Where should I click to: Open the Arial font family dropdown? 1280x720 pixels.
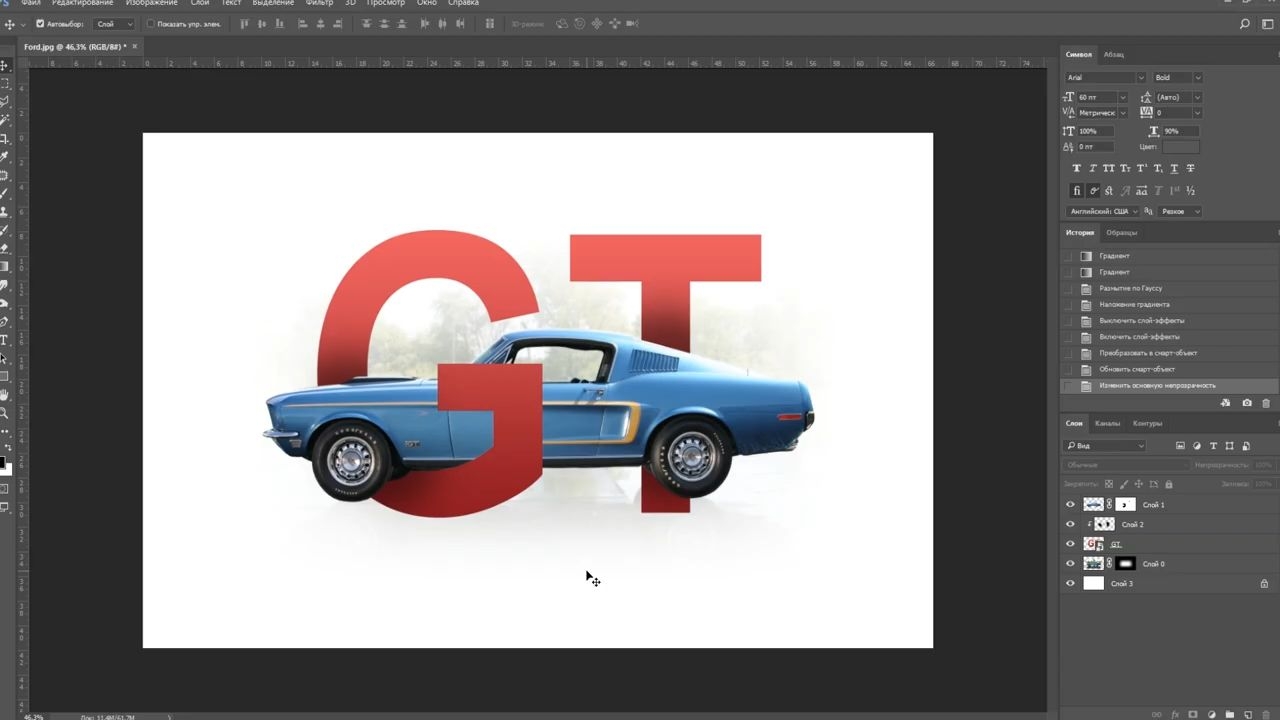(1140, 78)
